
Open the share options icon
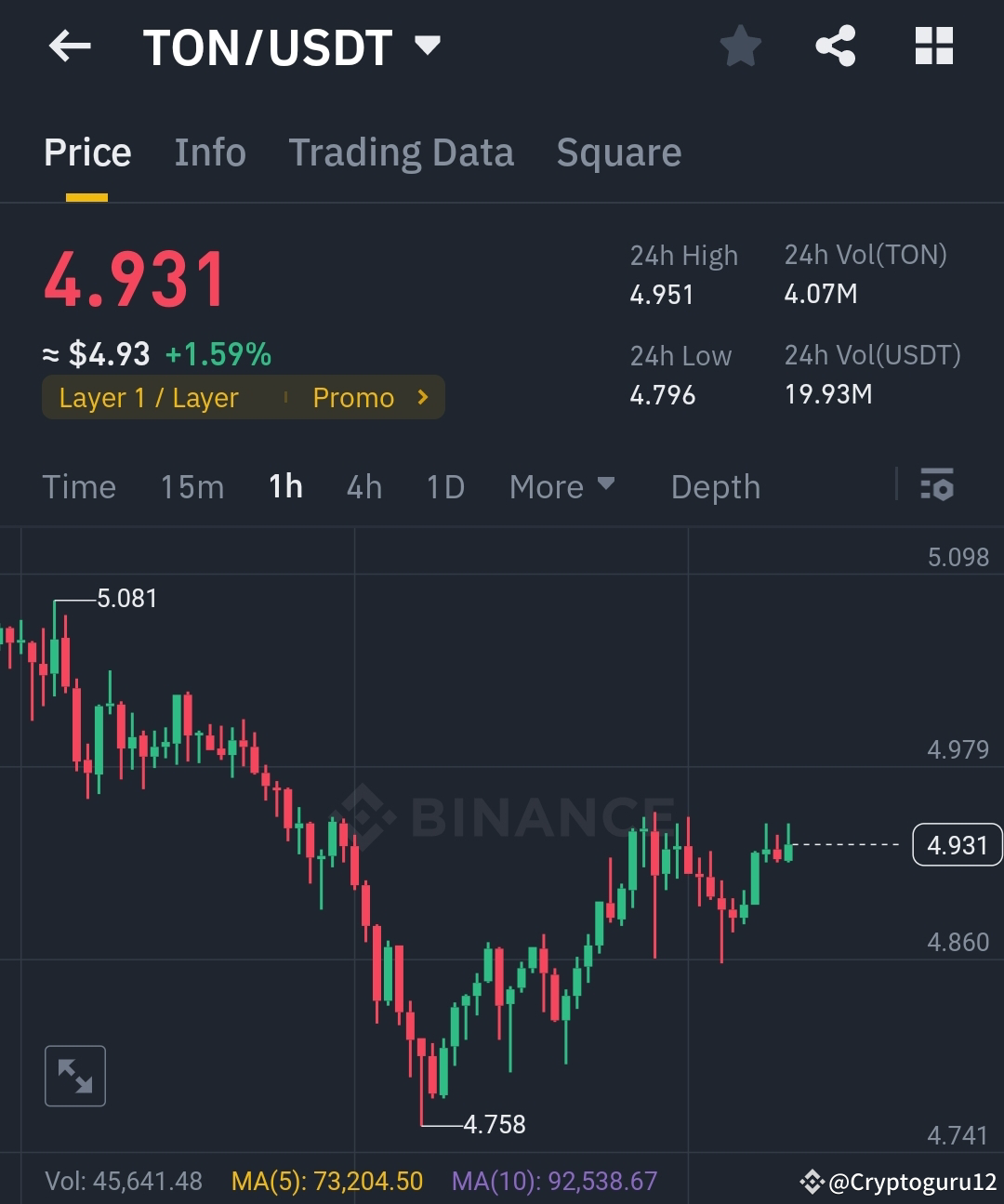pos(835,45)
